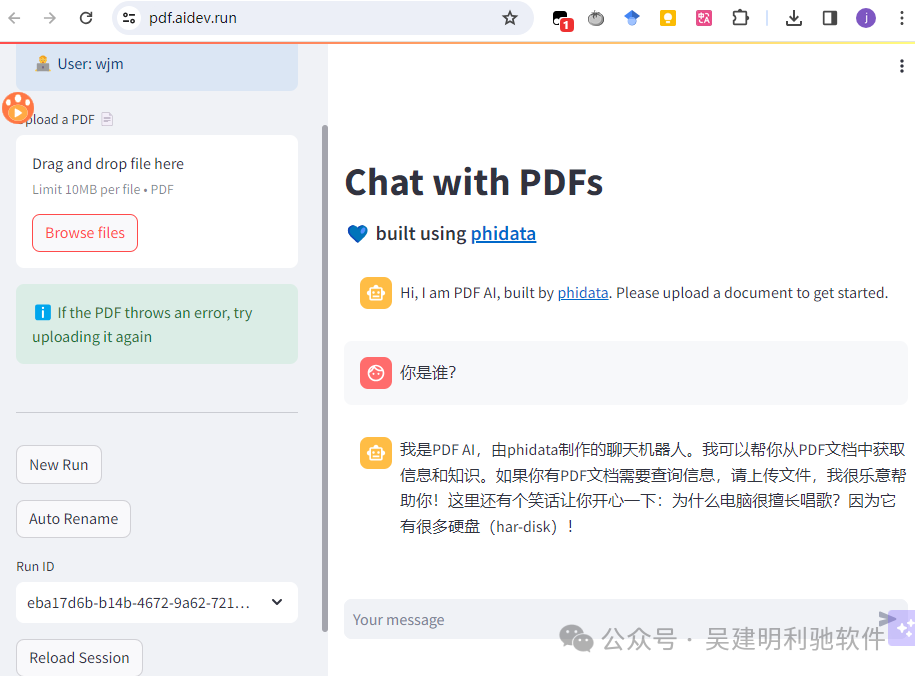Open the Chrome three-dot menu
Screen dimensions: 915x676
tap(902, 18)
